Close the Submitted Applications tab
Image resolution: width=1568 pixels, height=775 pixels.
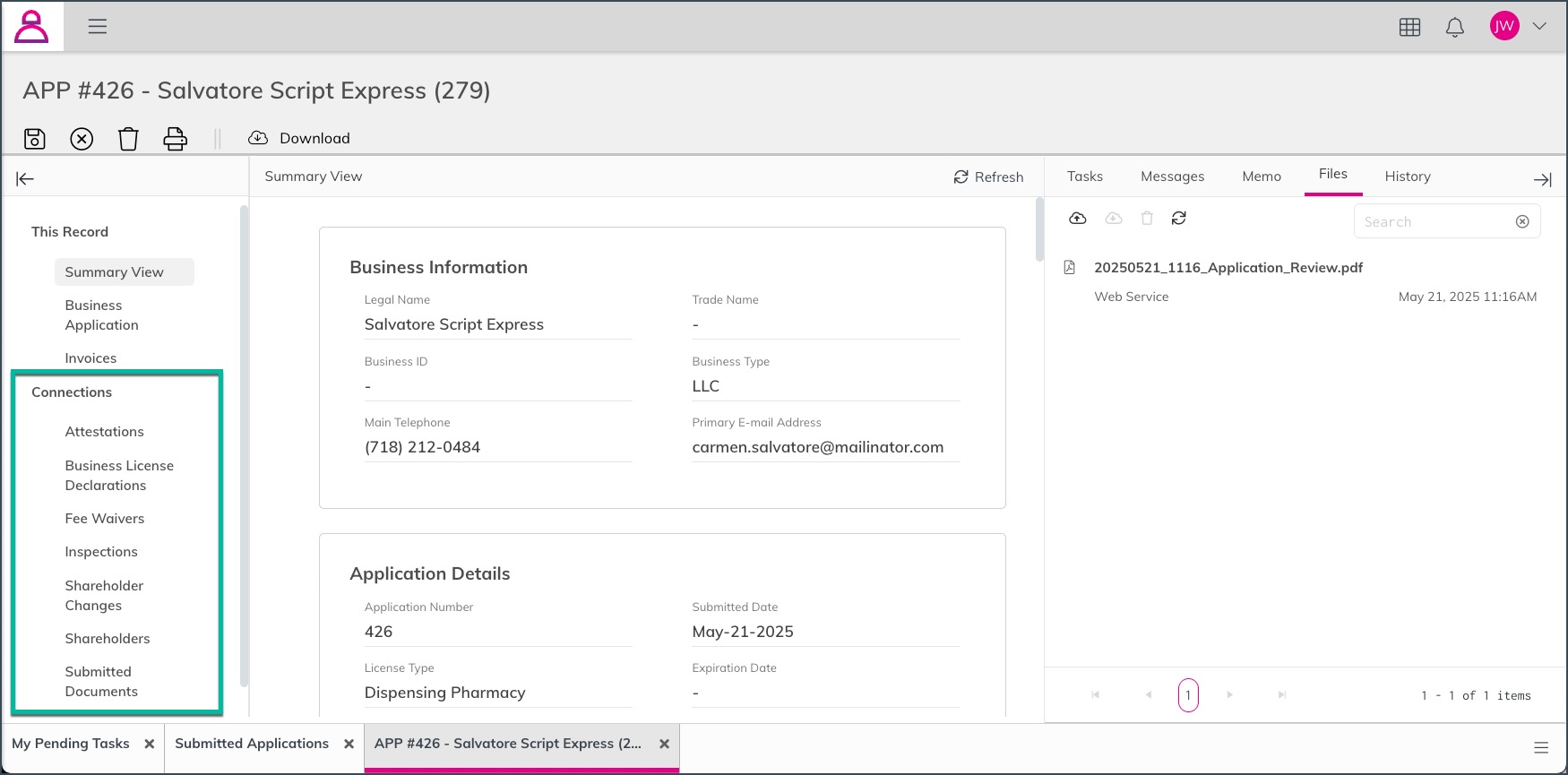[x=349, y=745]
